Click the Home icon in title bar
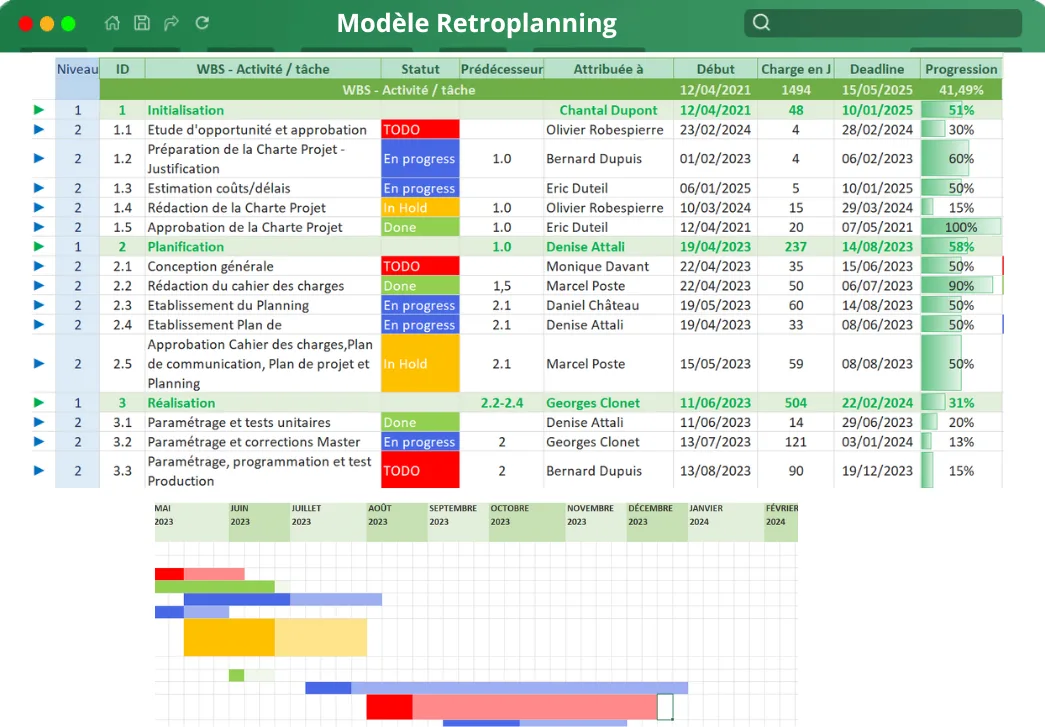The width and height of the screenshot is (1045, 727). tap(112, 23)
